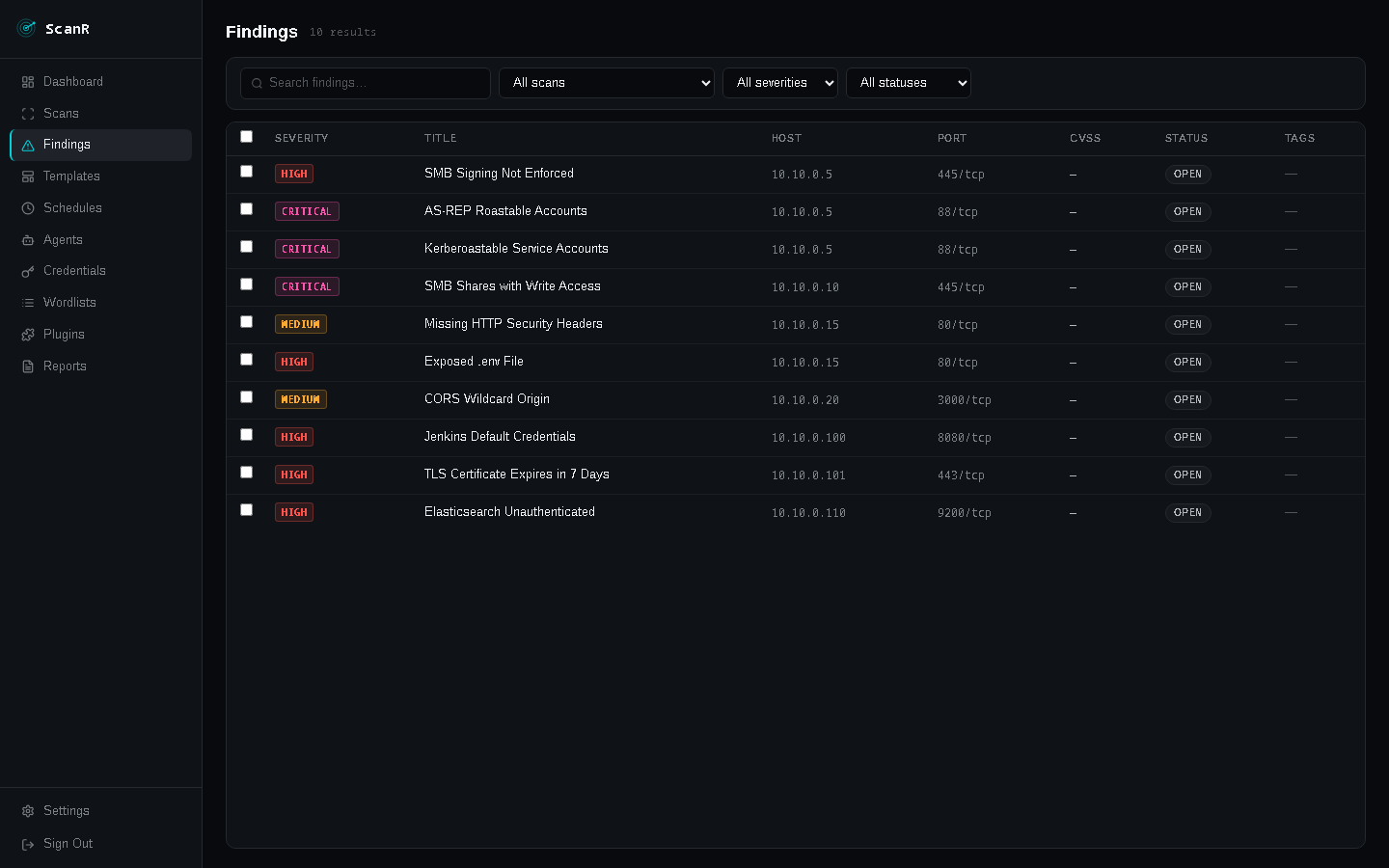
Task: Click the Scans sidebar icon
Action: (x=28, y=114)
